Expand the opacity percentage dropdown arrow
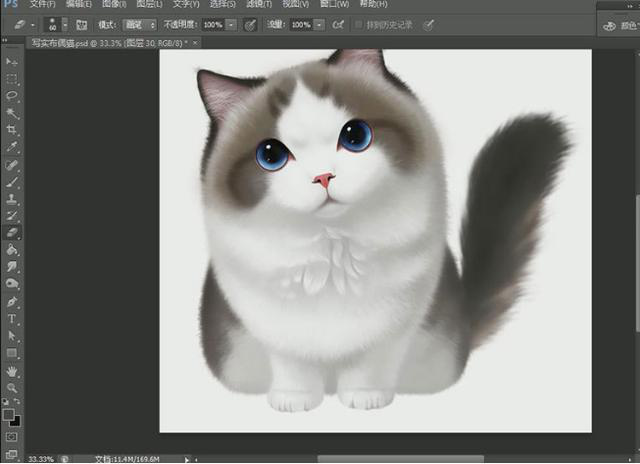The width and height of the screenshot is (640, 464). pos(232,24)
